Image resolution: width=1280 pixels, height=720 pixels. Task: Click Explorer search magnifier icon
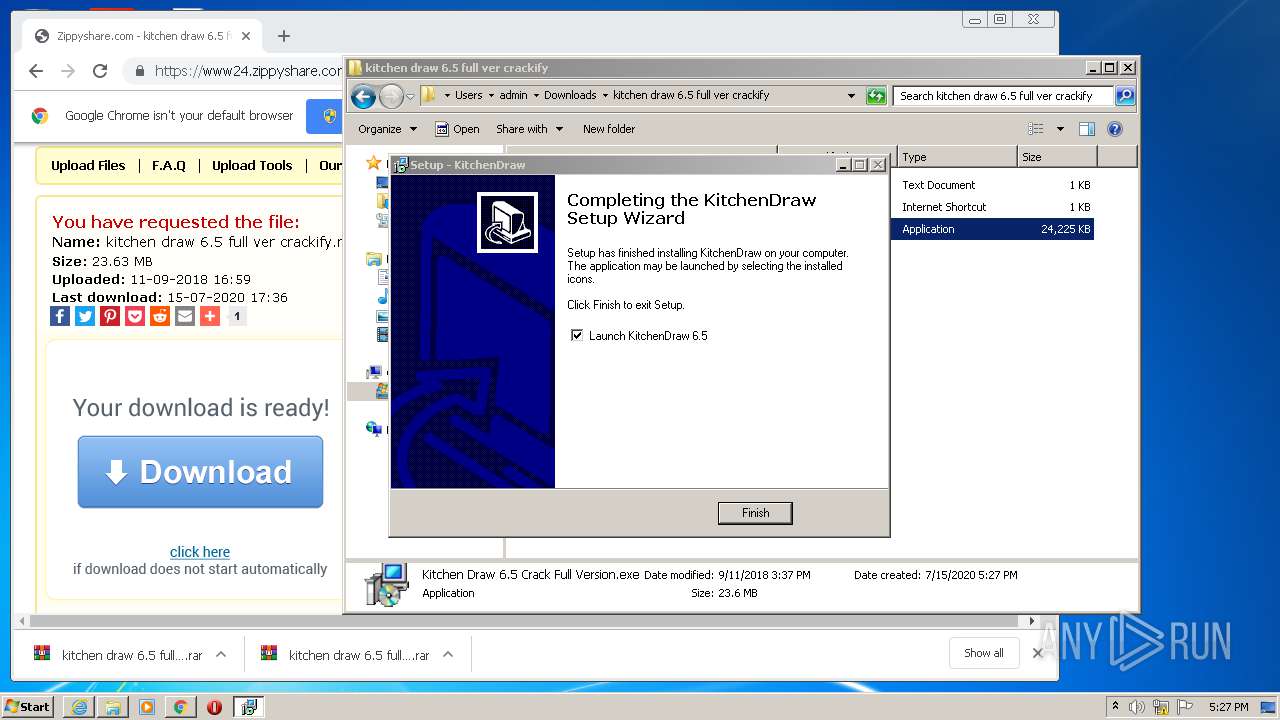(x=1125, y=96)
